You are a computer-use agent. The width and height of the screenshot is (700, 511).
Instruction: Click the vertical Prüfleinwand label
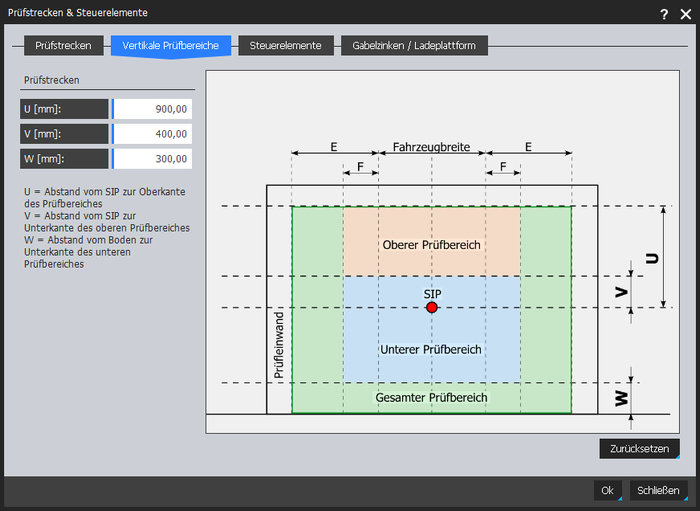279,345
